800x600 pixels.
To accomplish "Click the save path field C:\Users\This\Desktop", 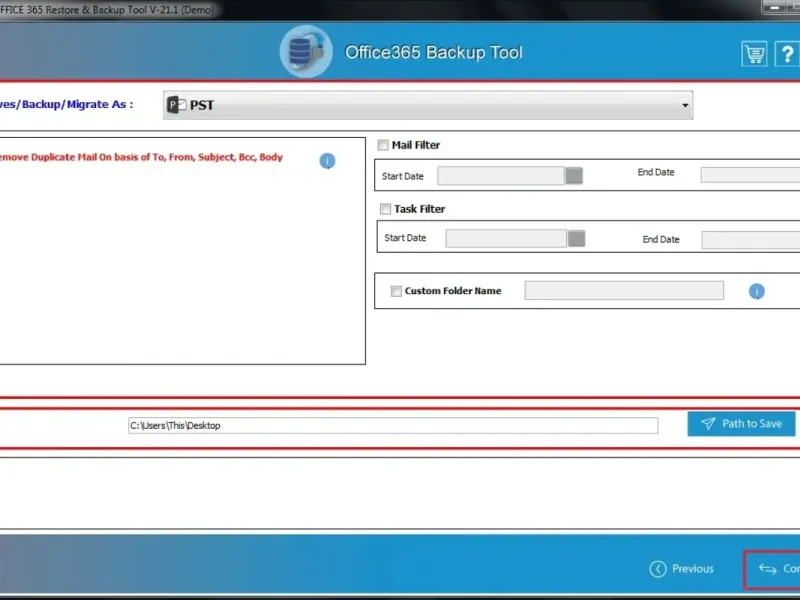I will (x=393, y=426).
